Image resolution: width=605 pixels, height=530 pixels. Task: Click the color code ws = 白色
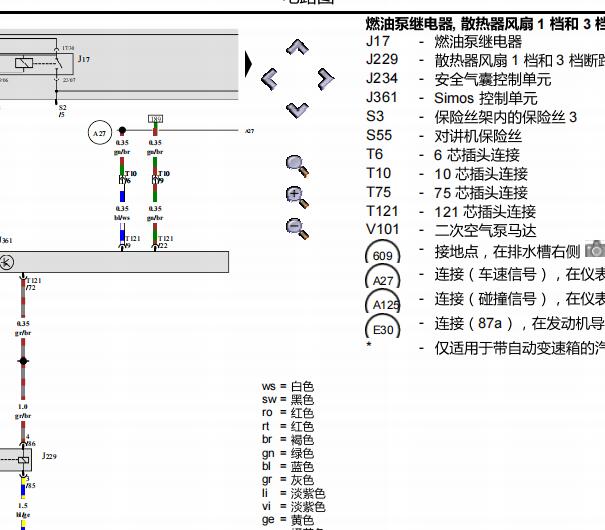point(288,386)
